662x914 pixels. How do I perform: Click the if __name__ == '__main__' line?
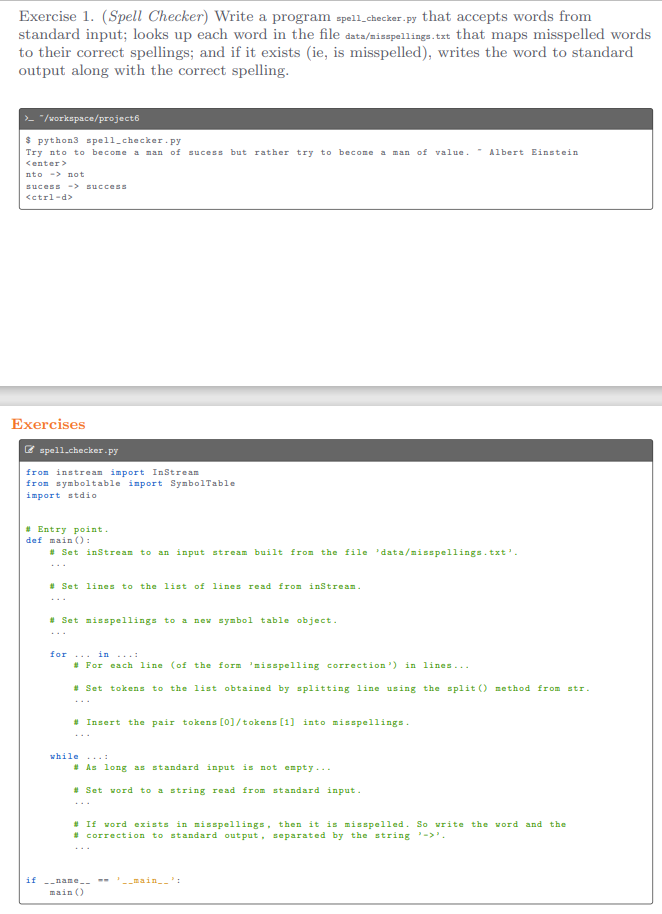(103, 880)
